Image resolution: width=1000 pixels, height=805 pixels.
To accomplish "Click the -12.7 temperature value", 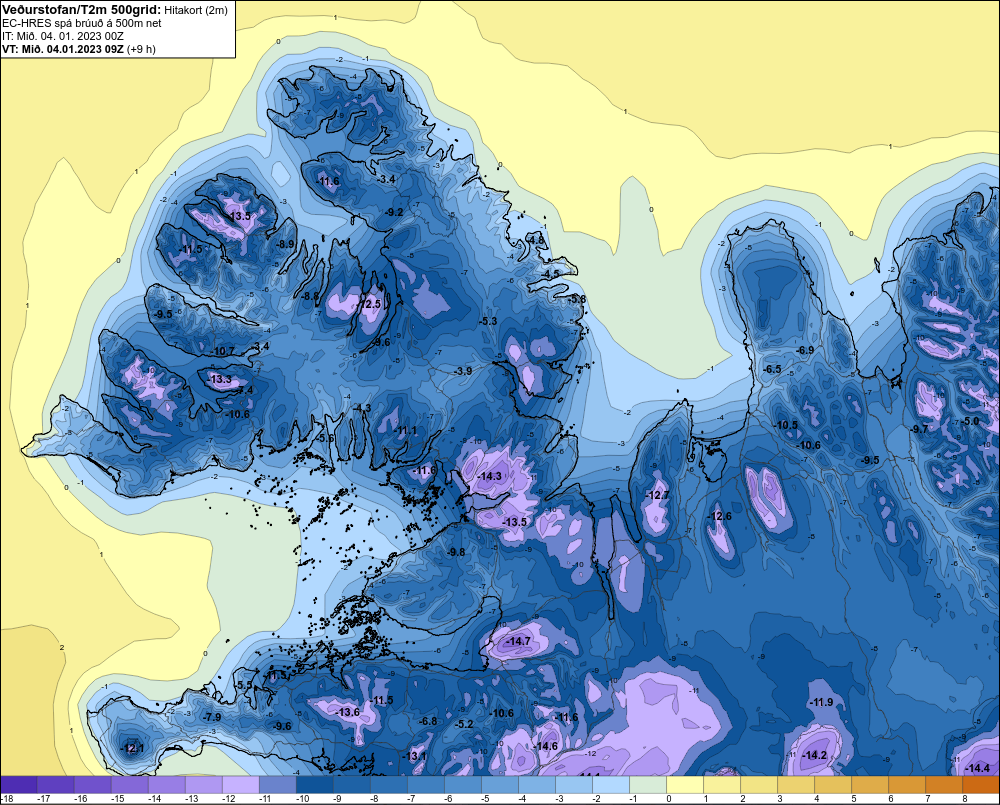I will click(658, 496).
